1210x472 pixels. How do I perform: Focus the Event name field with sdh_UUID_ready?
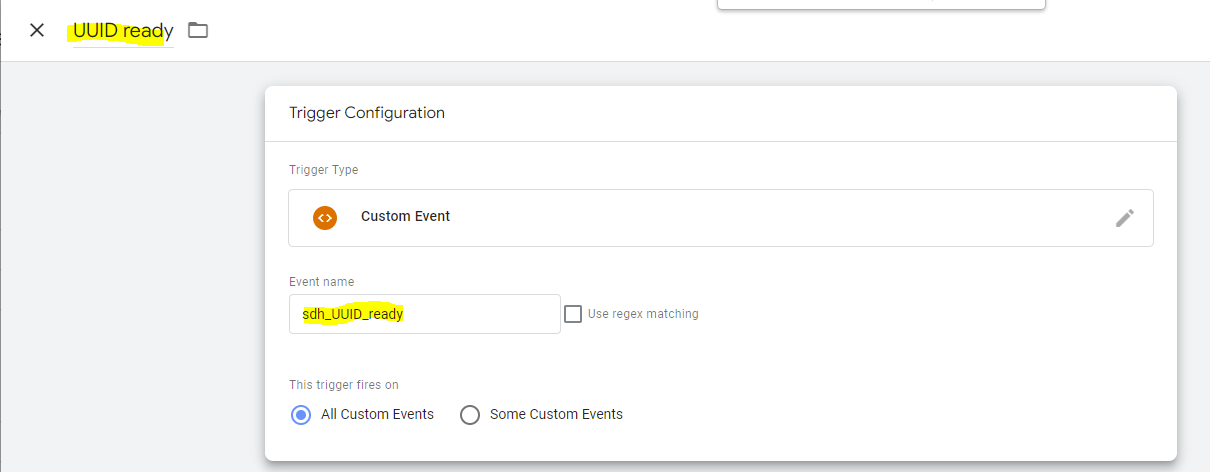coord(424,314)
